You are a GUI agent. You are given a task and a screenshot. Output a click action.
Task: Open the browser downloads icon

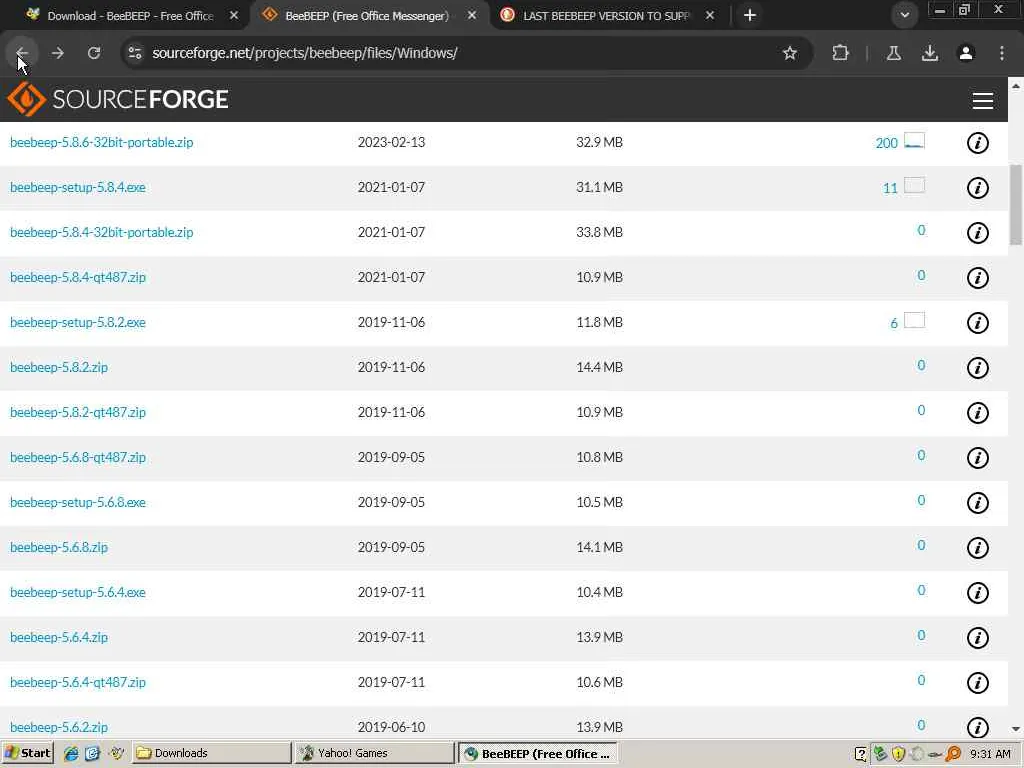pos(930,53)
